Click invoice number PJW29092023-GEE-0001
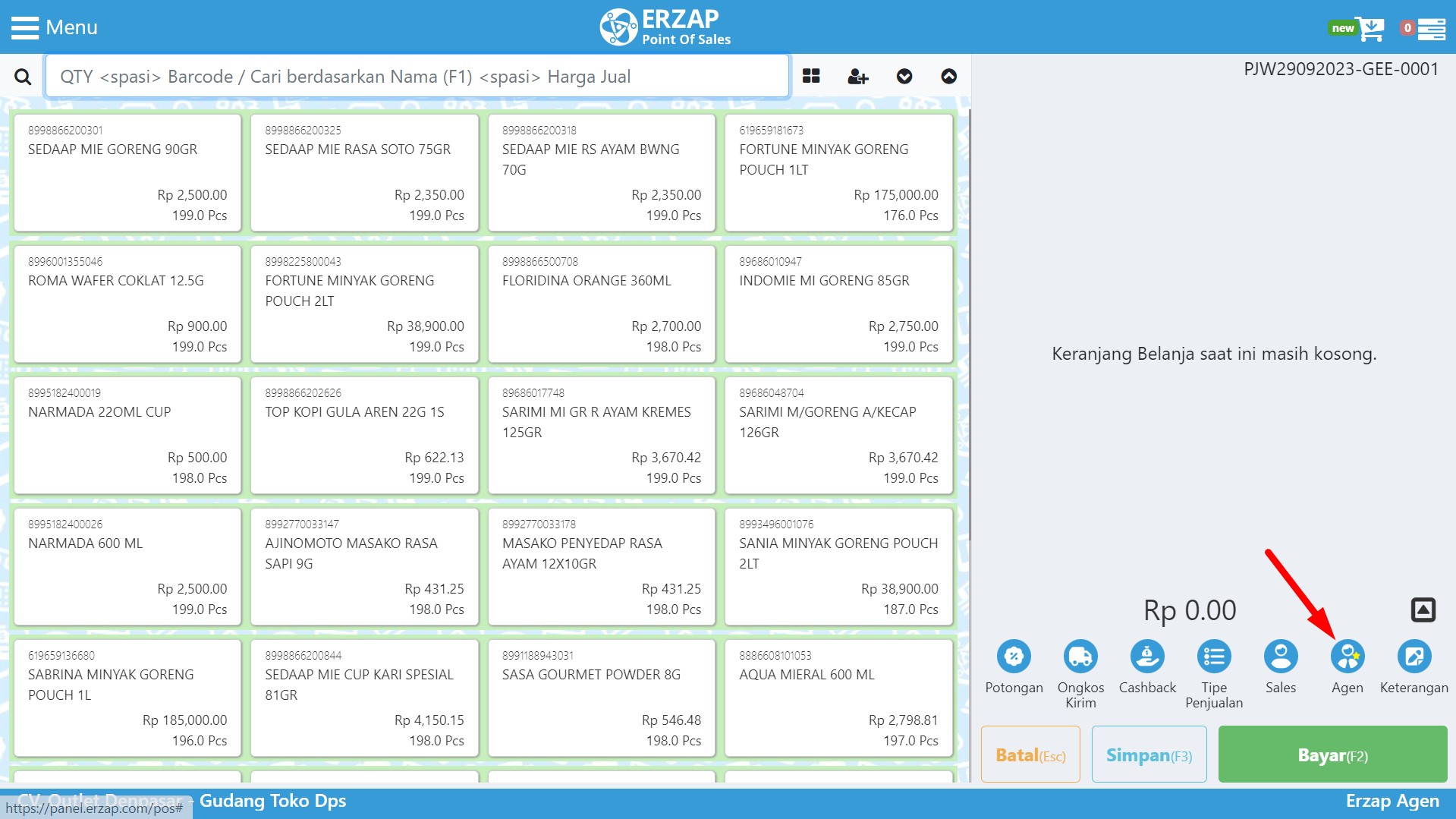 coord(1341,69)
